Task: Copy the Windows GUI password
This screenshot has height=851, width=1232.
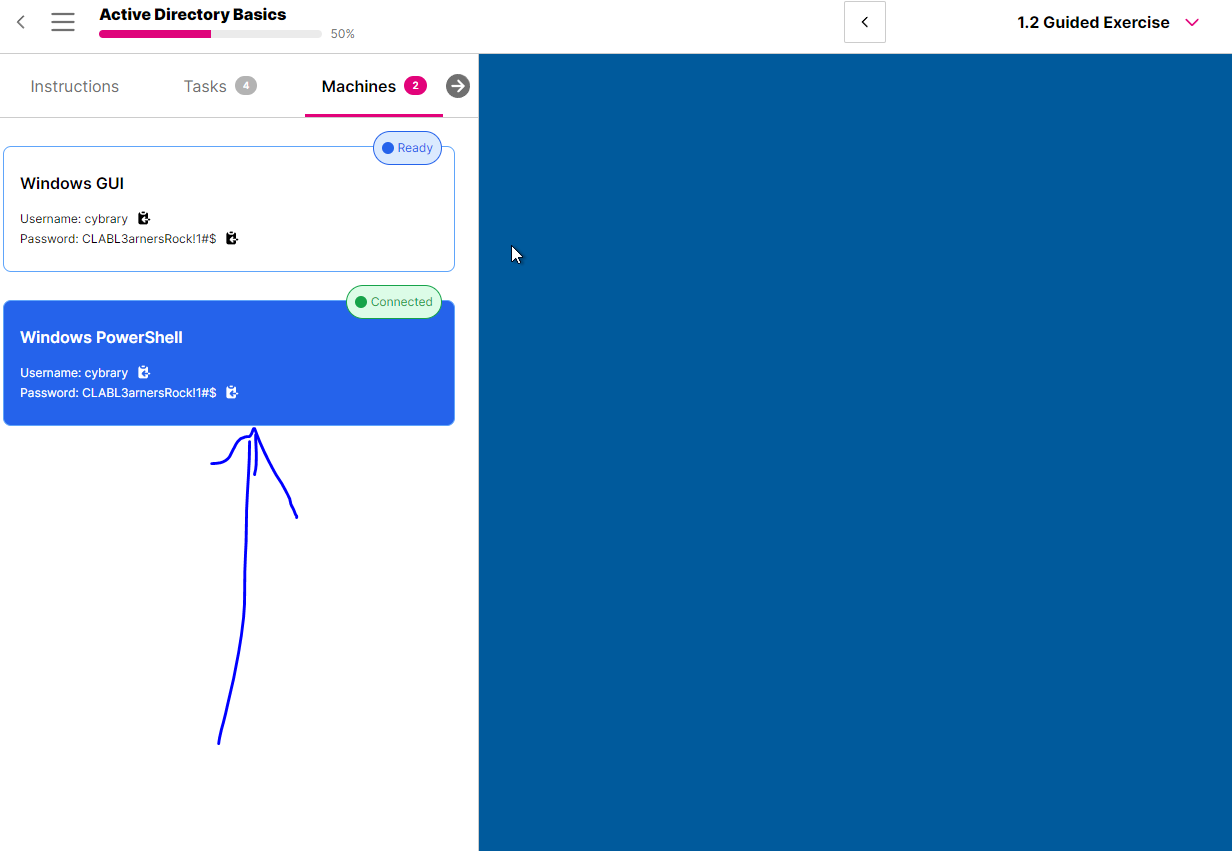Action: [x=232, y=238]
